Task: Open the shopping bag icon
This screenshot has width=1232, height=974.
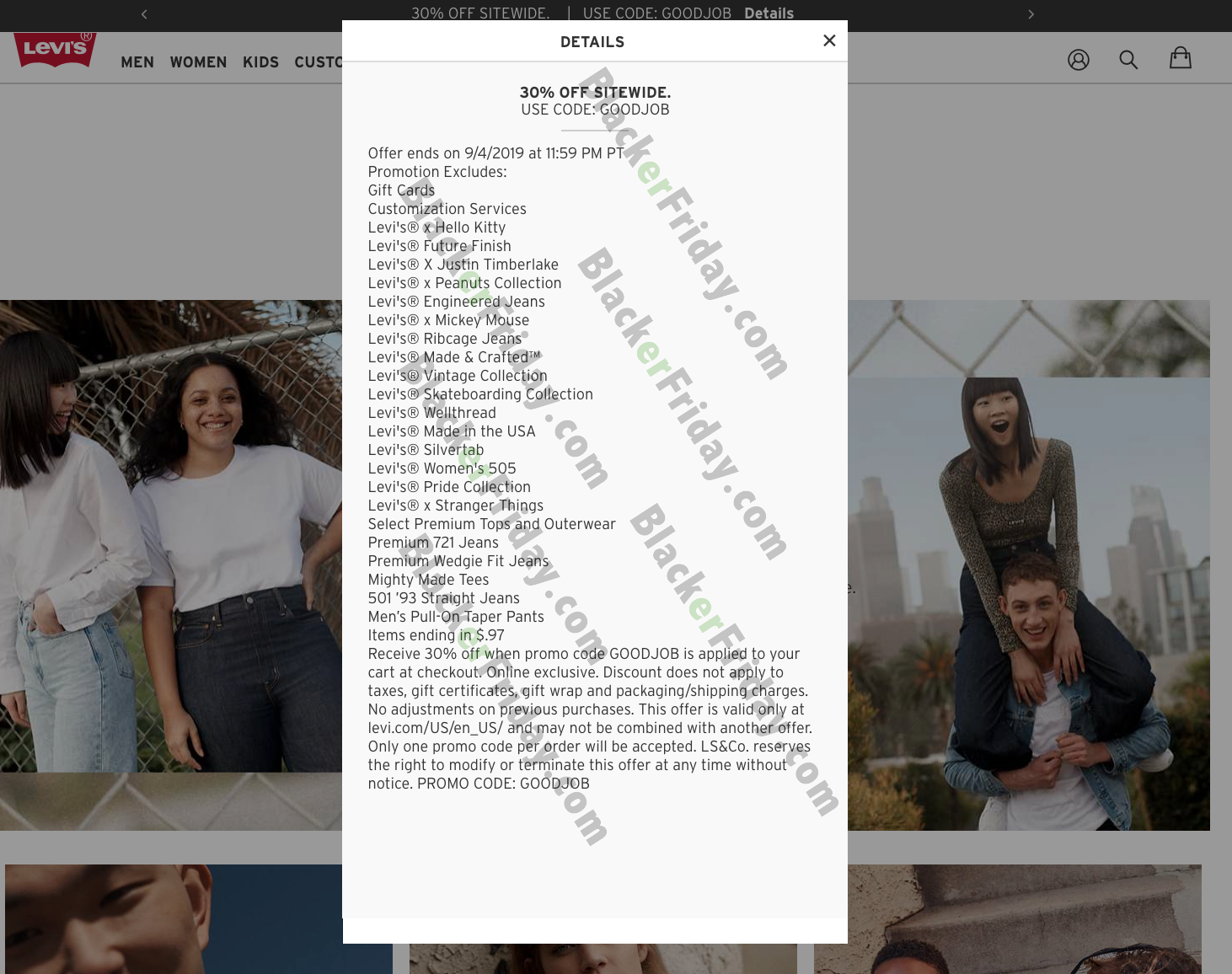Action: [x=1181, y=58]
